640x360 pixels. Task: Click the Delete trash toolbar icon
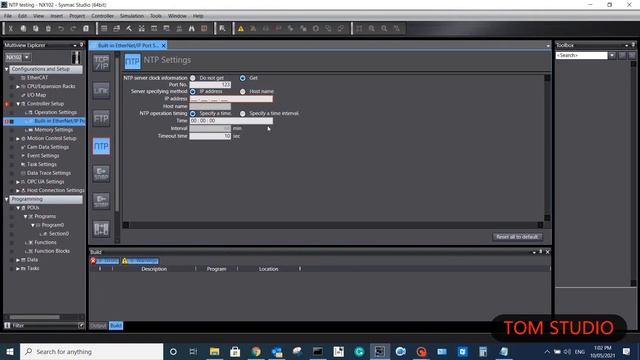click(x=48, y=29)
